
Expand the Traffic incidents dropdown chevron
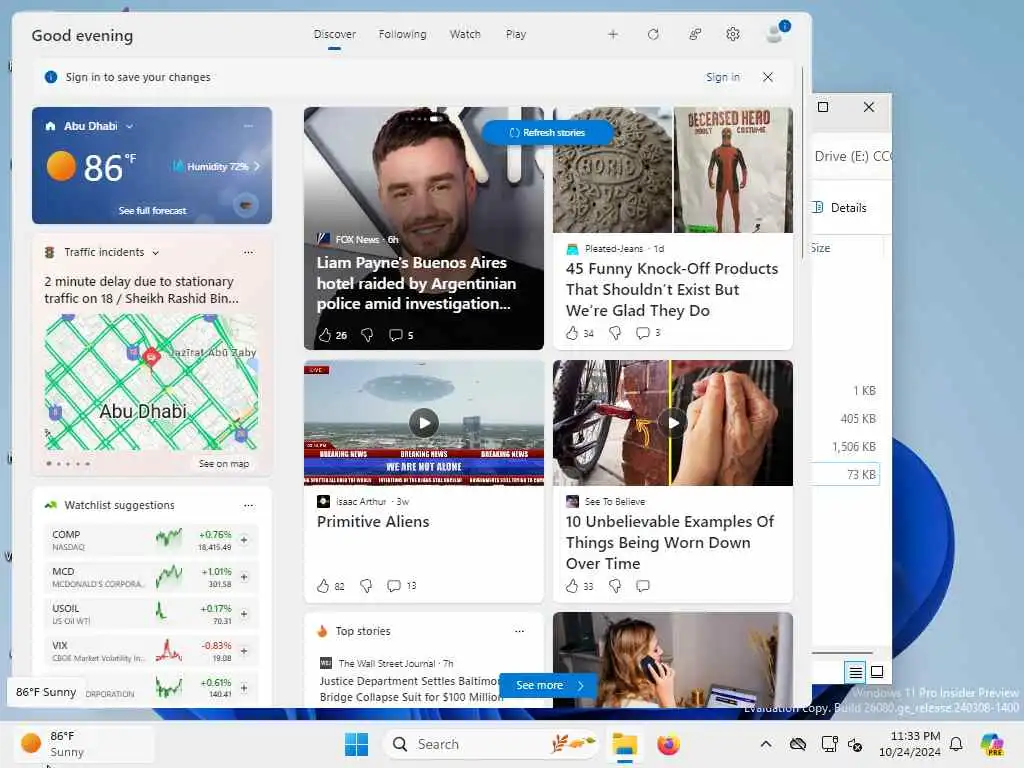coord(155,253)
